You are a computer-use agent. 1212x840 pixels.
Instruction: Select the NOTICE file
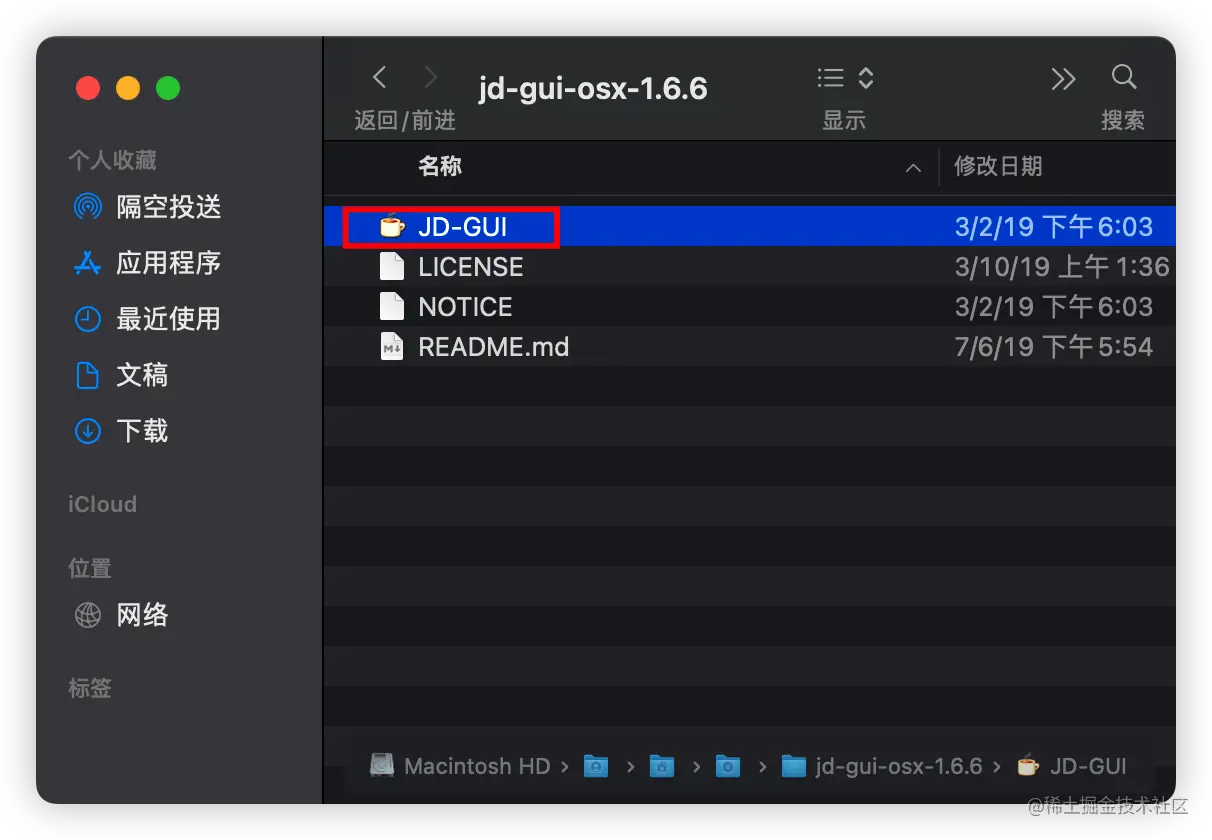point(465,307)
